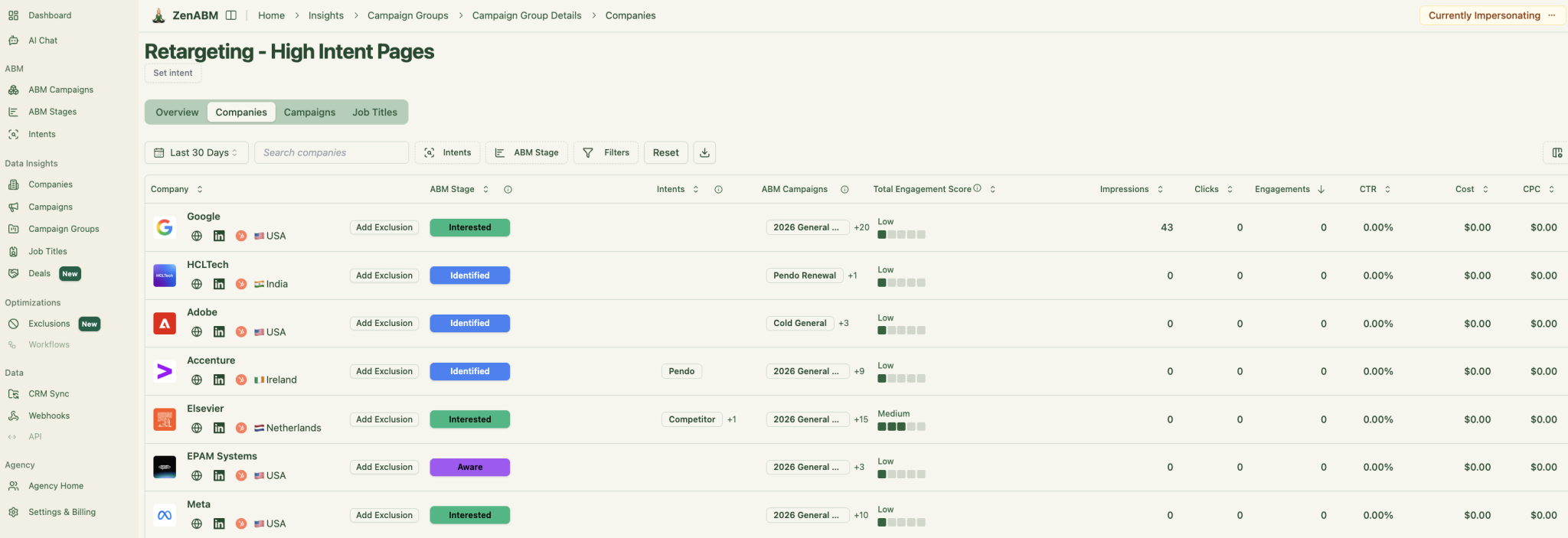Open the Currently Impersonating ellipsis menu
The image size is (1568, 538).
(1551, 15)
